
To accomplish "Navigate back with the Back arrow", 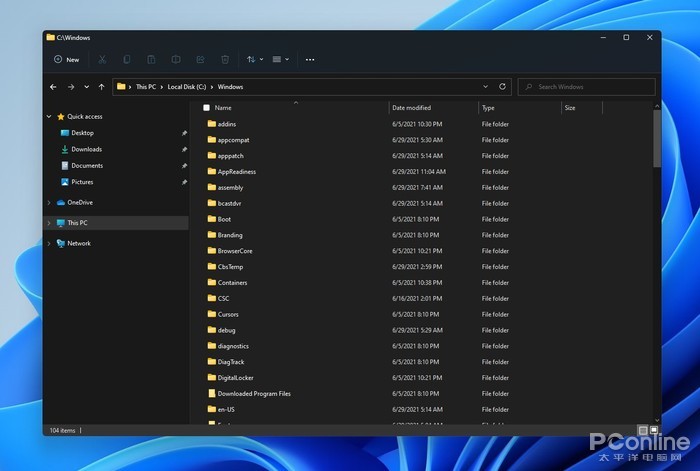I will coord(53,87).
